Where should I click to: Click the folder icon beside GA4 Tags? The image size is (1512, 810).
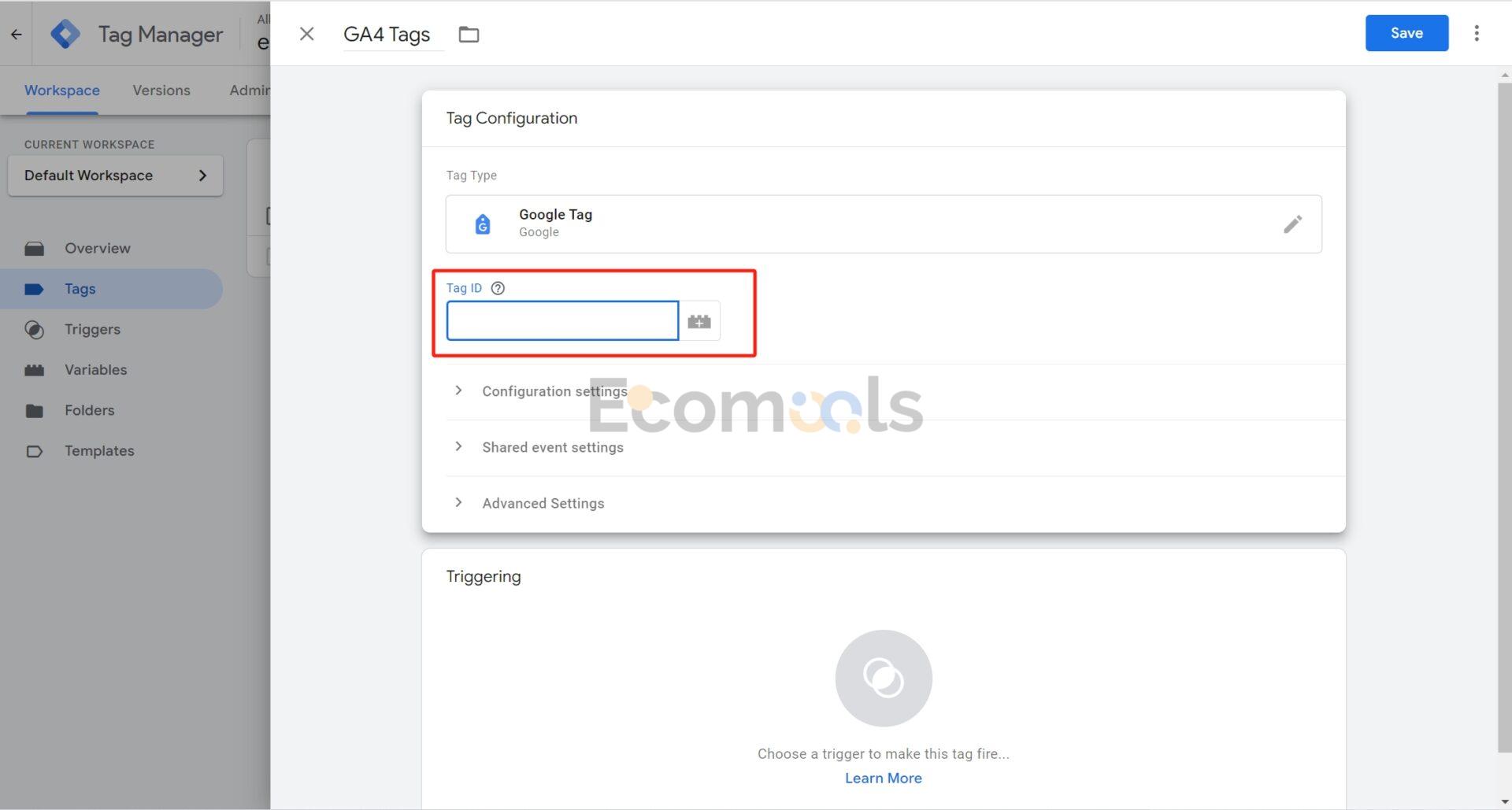tap(469, 35)
